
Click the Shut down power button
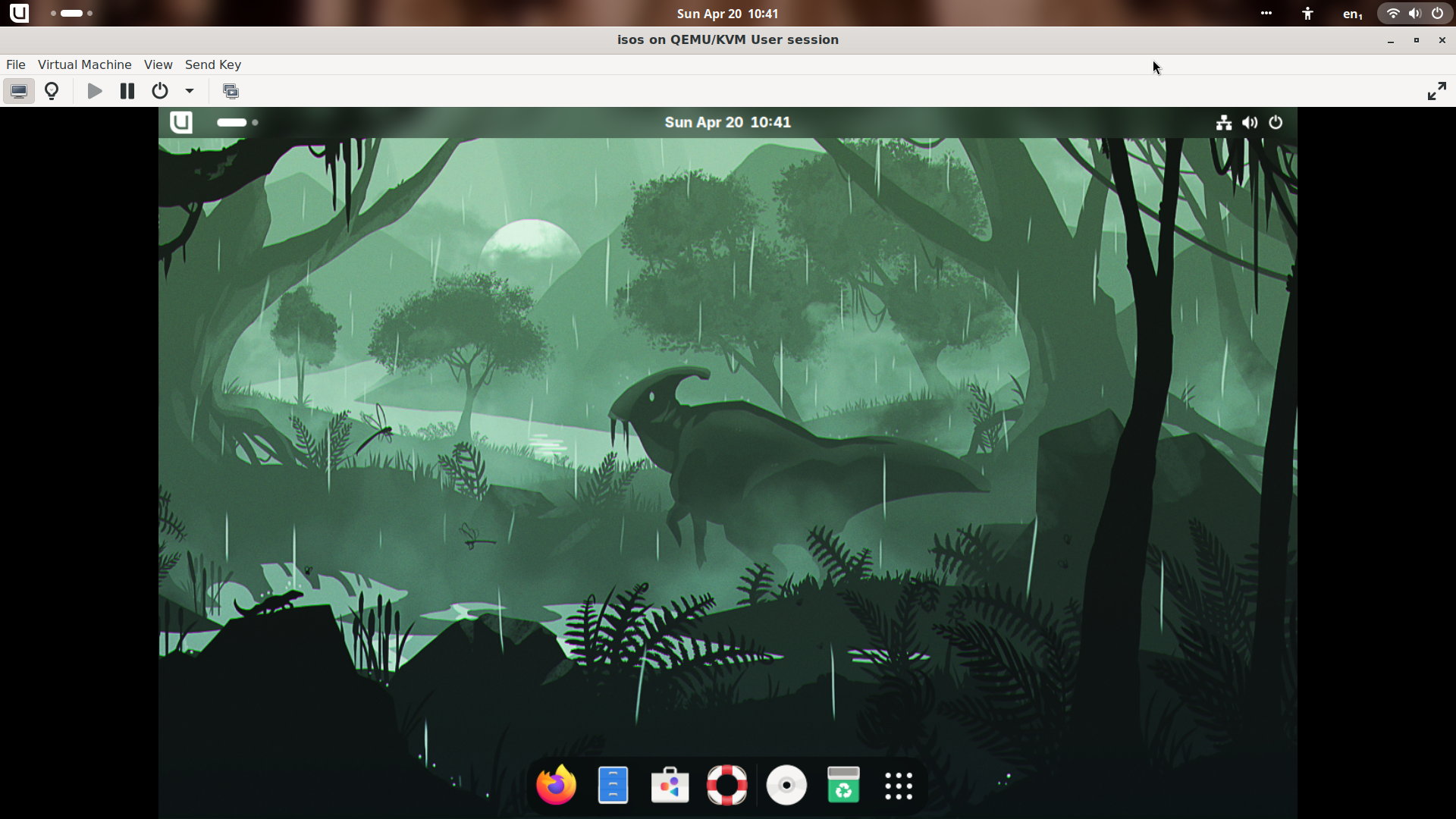[159, 92]
